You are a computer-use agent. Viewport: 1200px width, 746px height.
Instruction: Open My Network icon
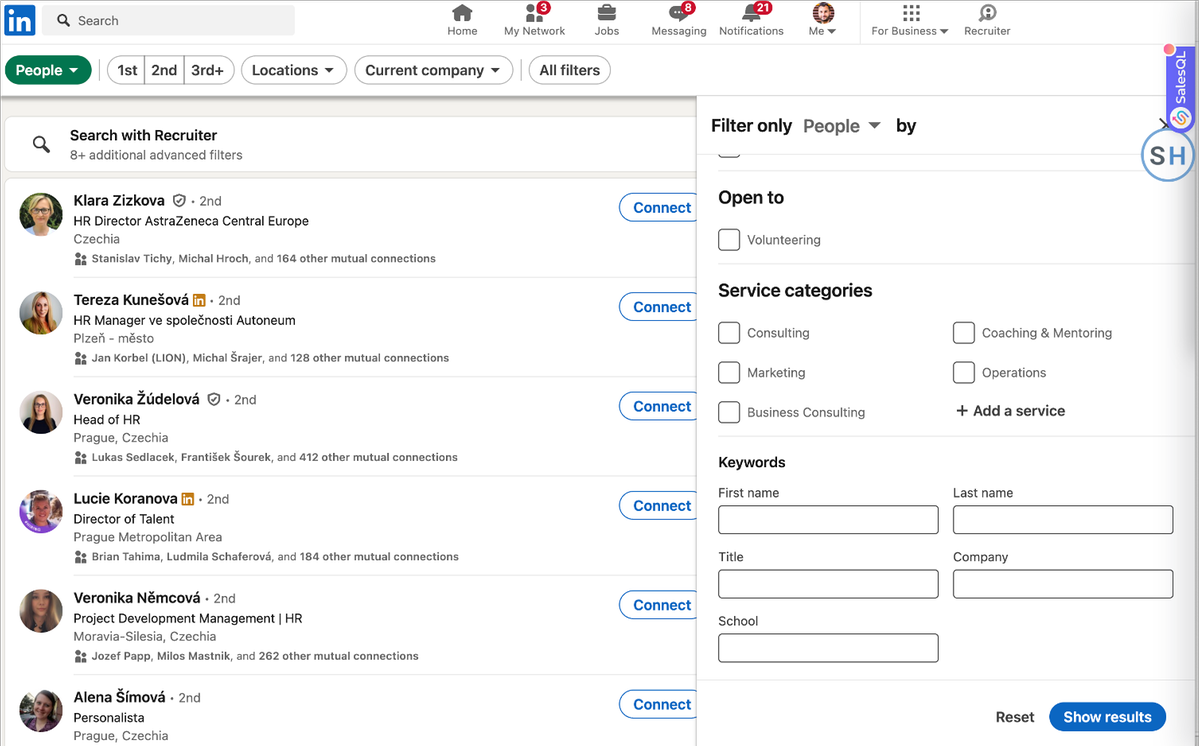(x=534, y=13)
